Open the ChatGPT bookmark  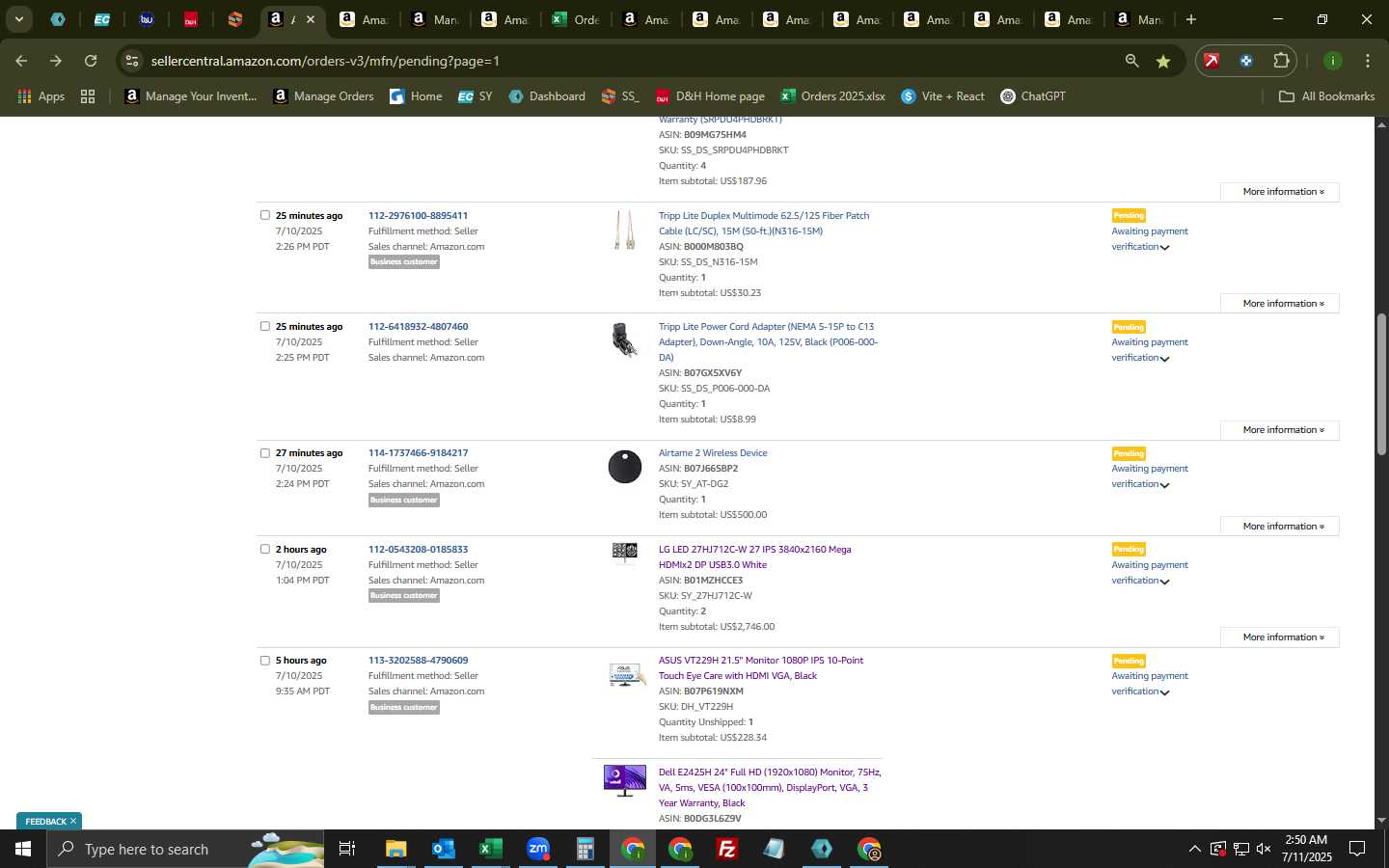tap(1033, 96)
